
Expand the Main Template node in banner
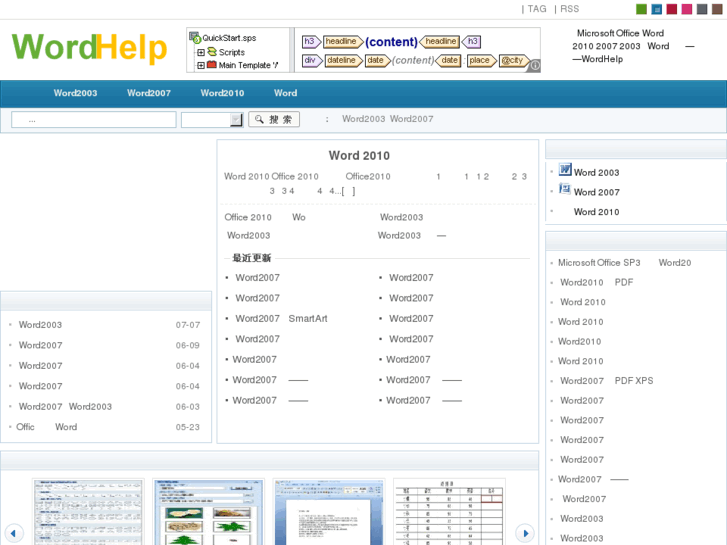coord(201,65)
